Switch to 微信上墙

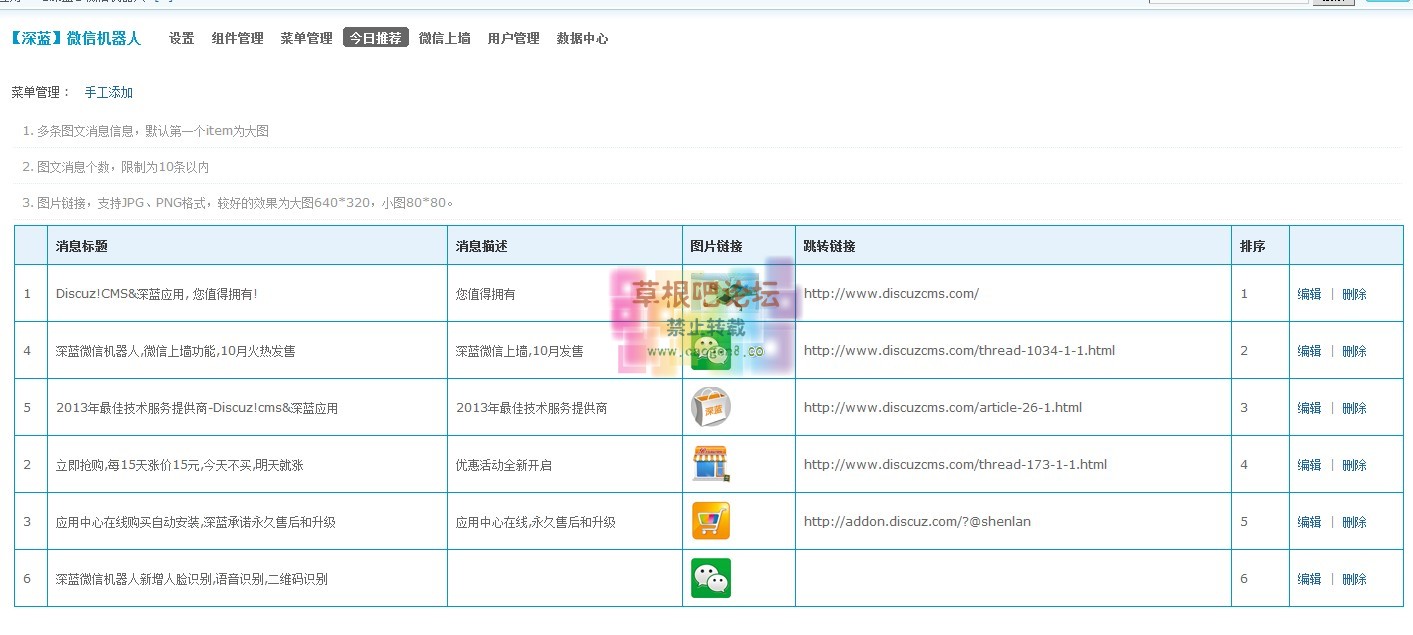444,38
